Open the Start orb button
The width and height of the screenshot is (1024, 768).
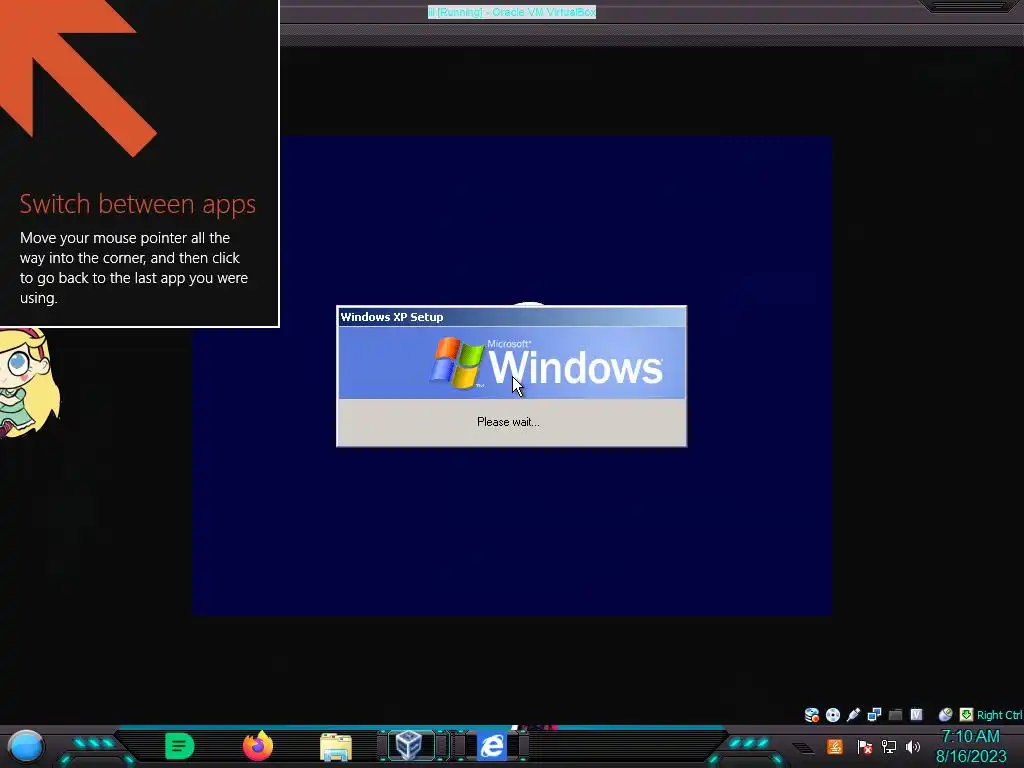(26, 746)
